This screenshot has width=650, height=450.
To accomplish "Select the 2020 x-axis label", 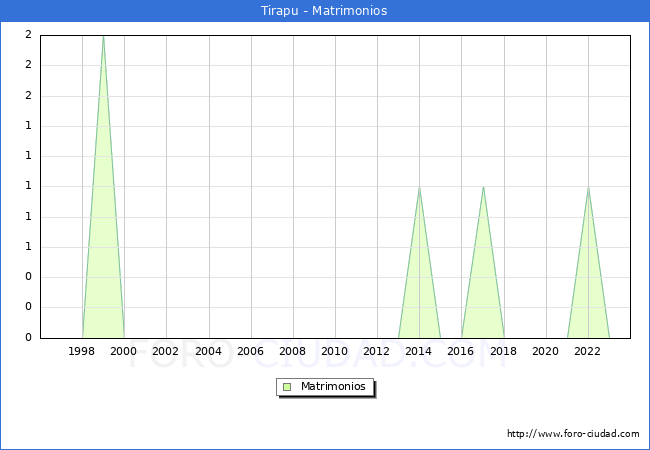I will pyautogui.click(x=545, y=351).
